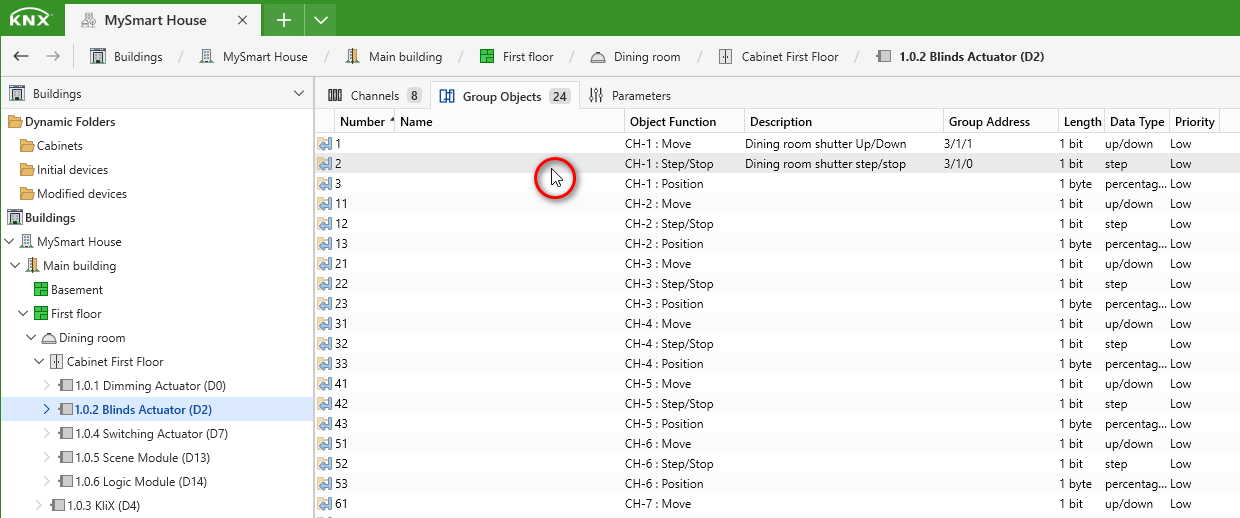Sort by Description column header
The height and width of the screenshot is (518, 1240).
(x=845, y=122)
